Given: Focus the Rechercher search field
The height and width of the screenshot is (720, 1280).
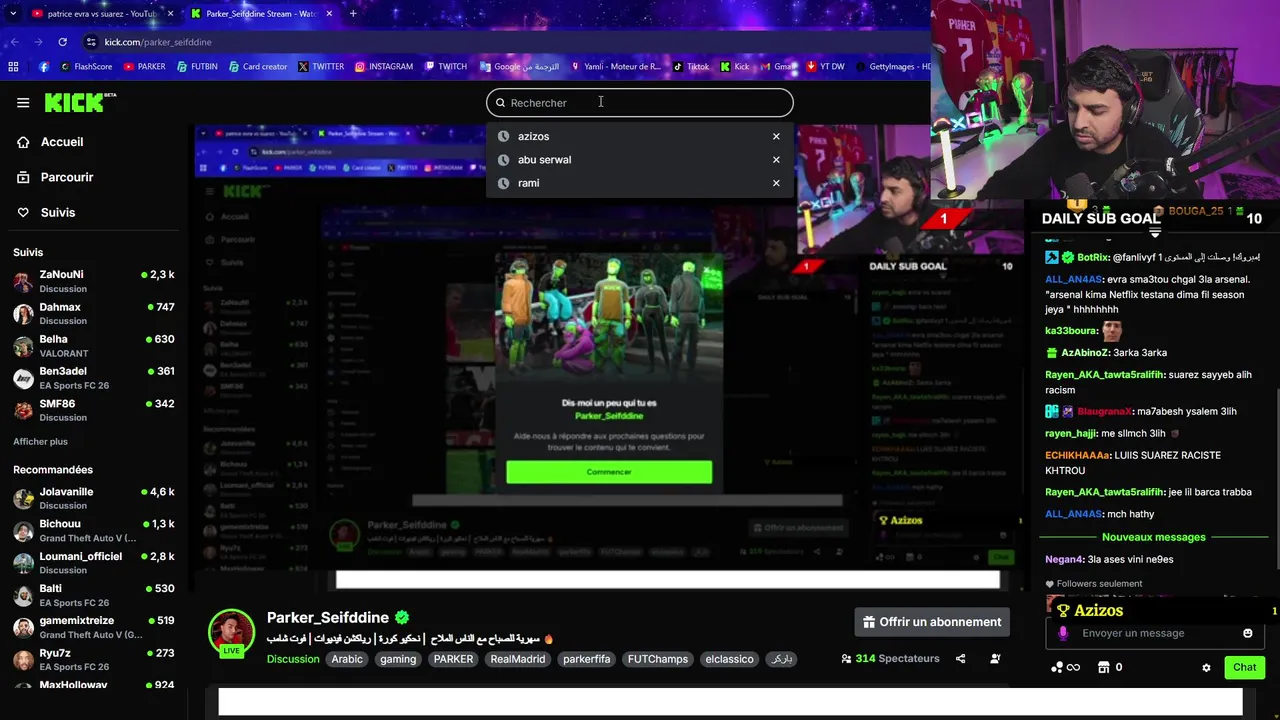Looking at the screenshot, I should click(640, 102).
